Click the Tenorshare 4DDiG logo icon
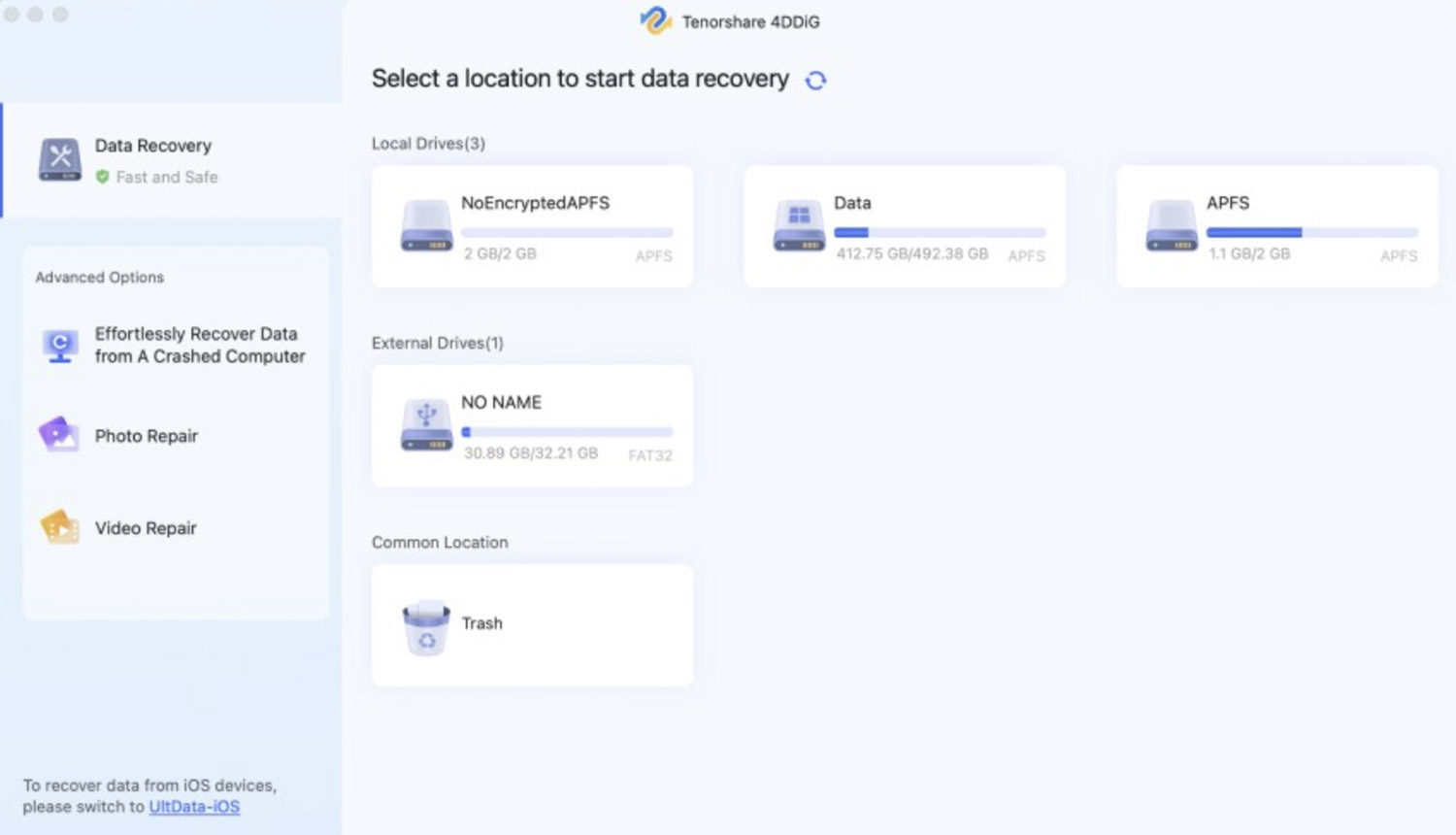The width and height of the screenshot is (1456, 835). point(656,20)
